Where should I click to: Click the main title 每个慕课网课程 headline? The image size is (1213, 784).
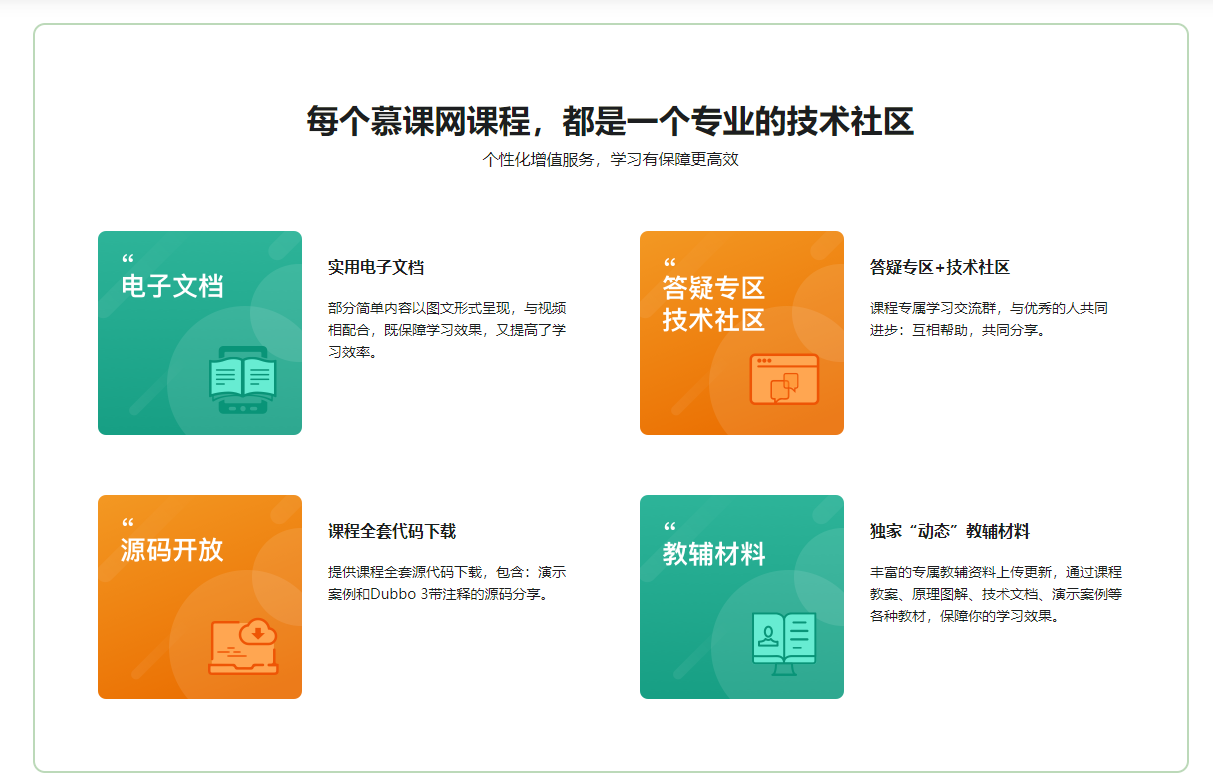tap(610, 122)
